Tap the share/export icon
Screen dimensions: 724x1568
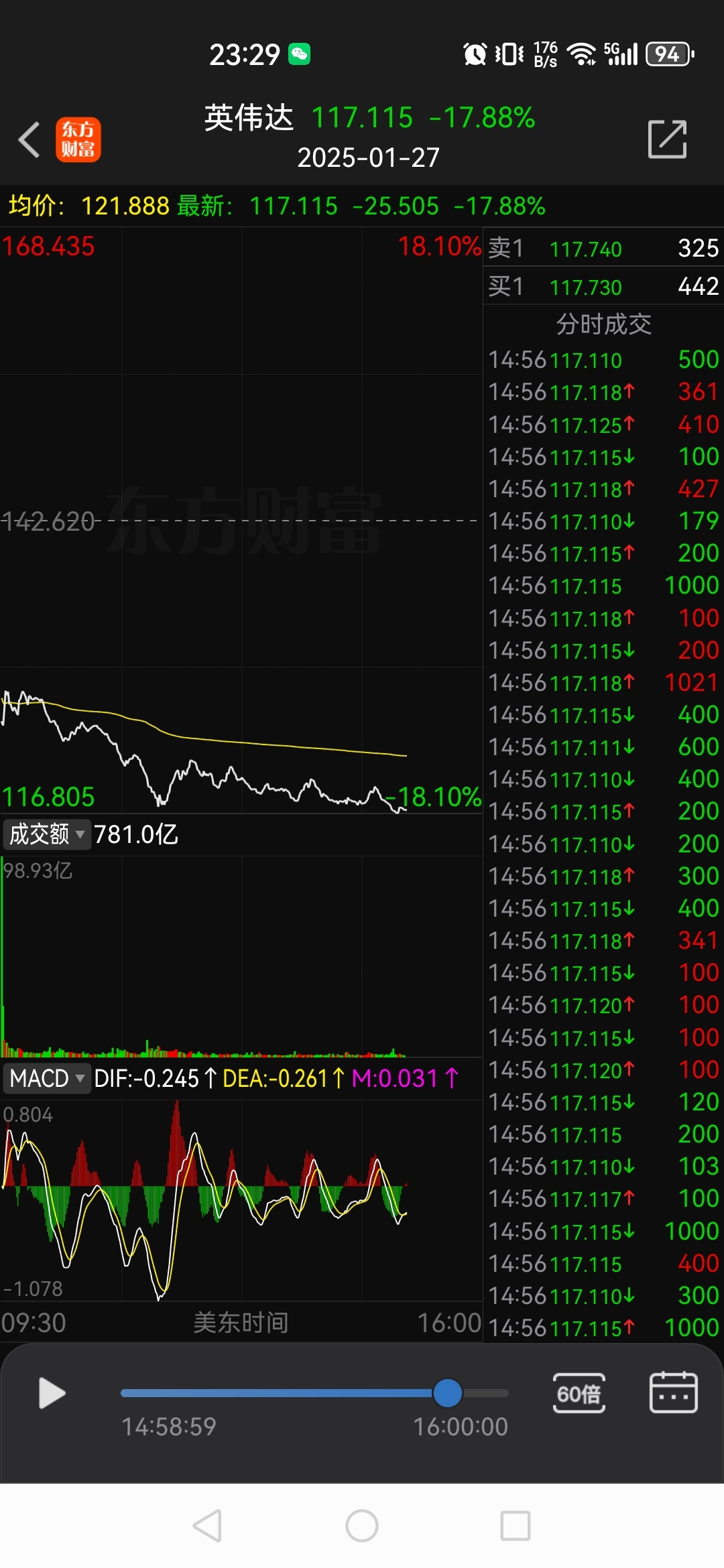click(x=668, y=139)
